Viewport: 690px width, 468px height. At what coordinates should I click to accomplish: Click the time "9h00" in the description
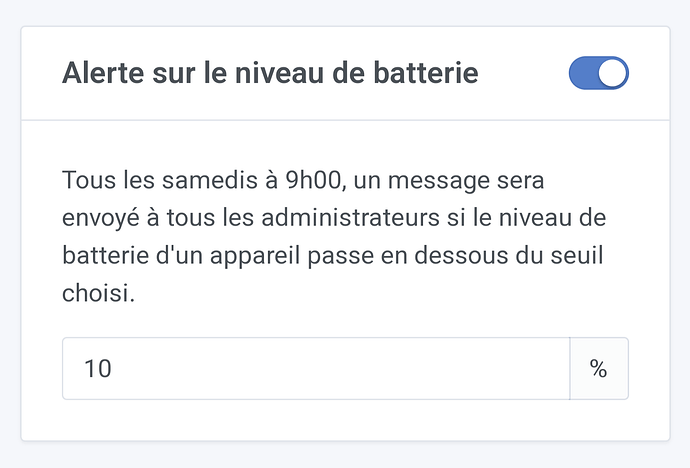289,181
